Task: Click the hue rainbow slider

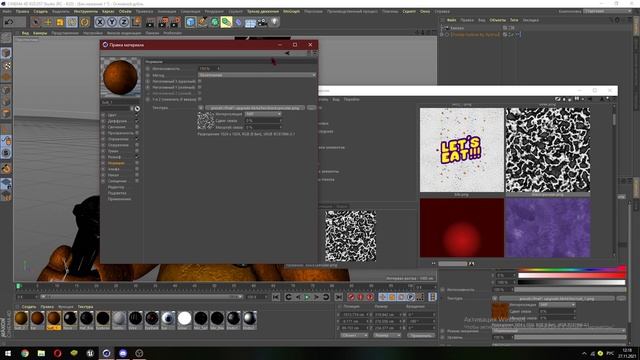Action: coord(571,269)
